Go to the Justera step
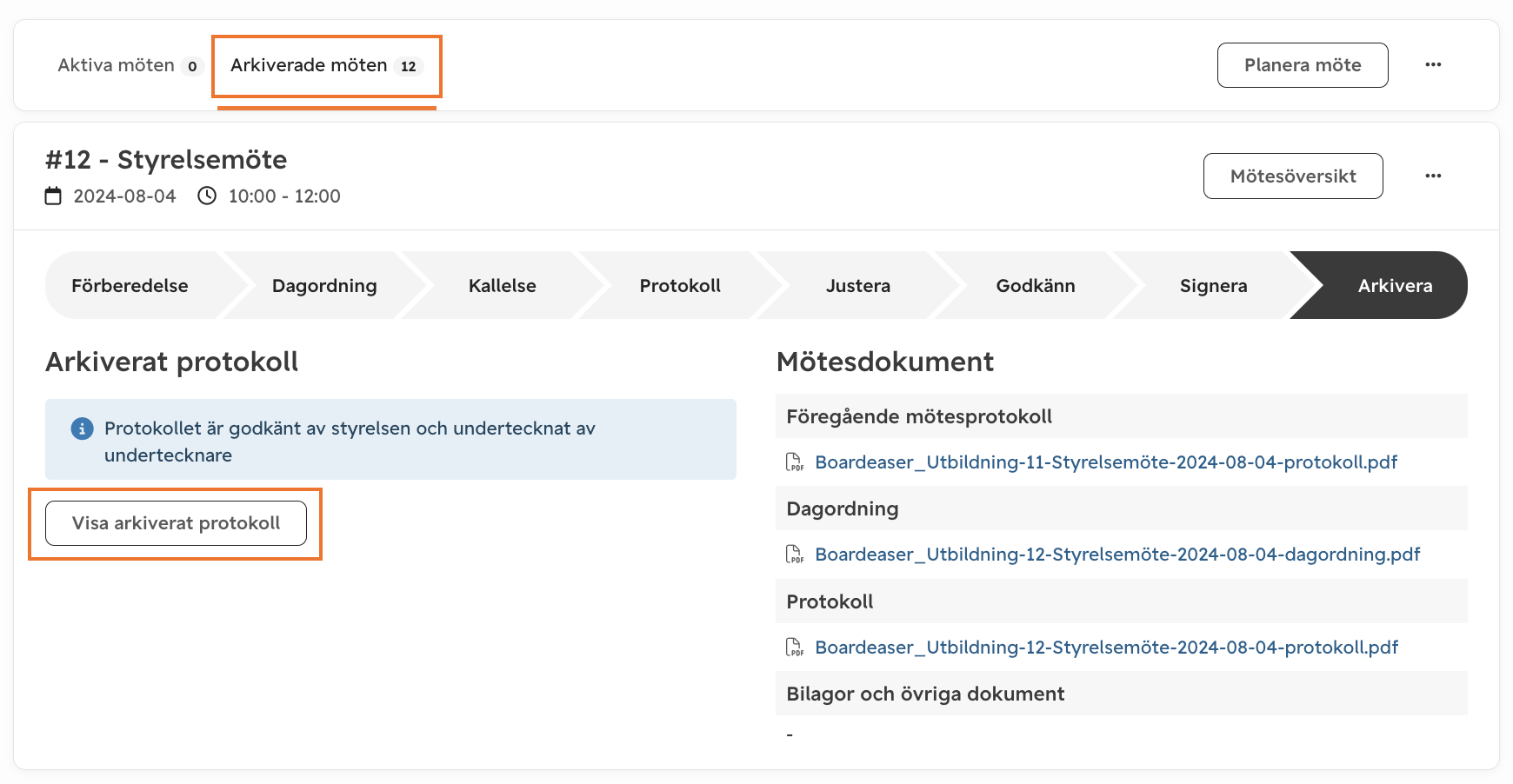The width and height of the screenshot is (1513, 784). [858, 285]
